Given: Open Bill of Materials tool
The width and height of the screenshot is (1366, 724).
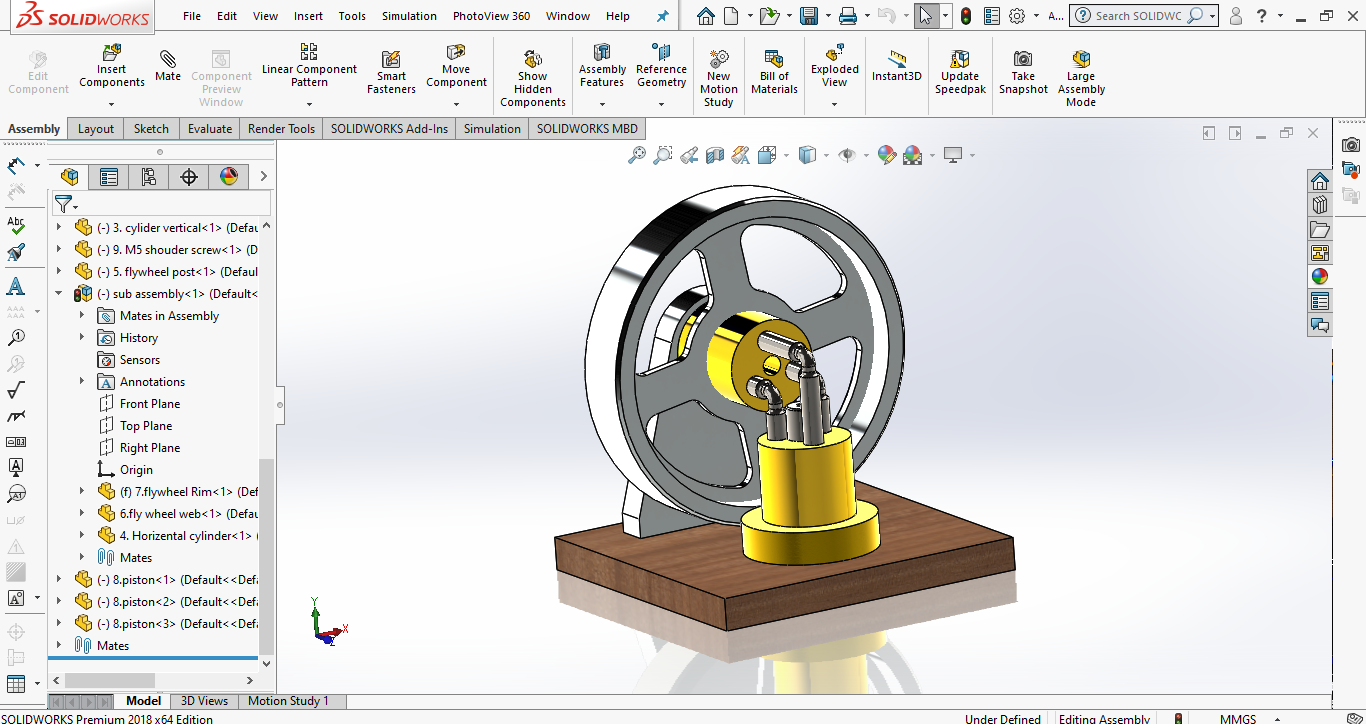Looking at the screenshot, I should [x=774, y=72].
